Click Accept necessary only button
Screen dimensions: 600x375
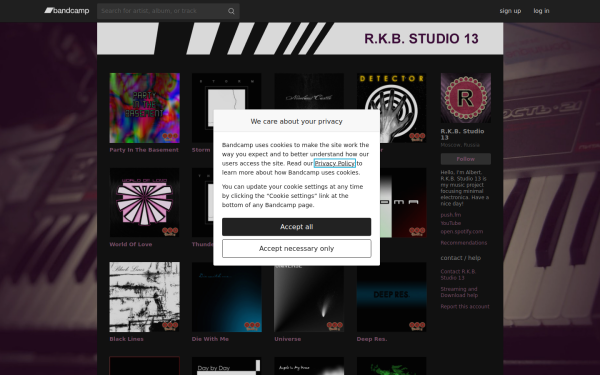[297, 249]
